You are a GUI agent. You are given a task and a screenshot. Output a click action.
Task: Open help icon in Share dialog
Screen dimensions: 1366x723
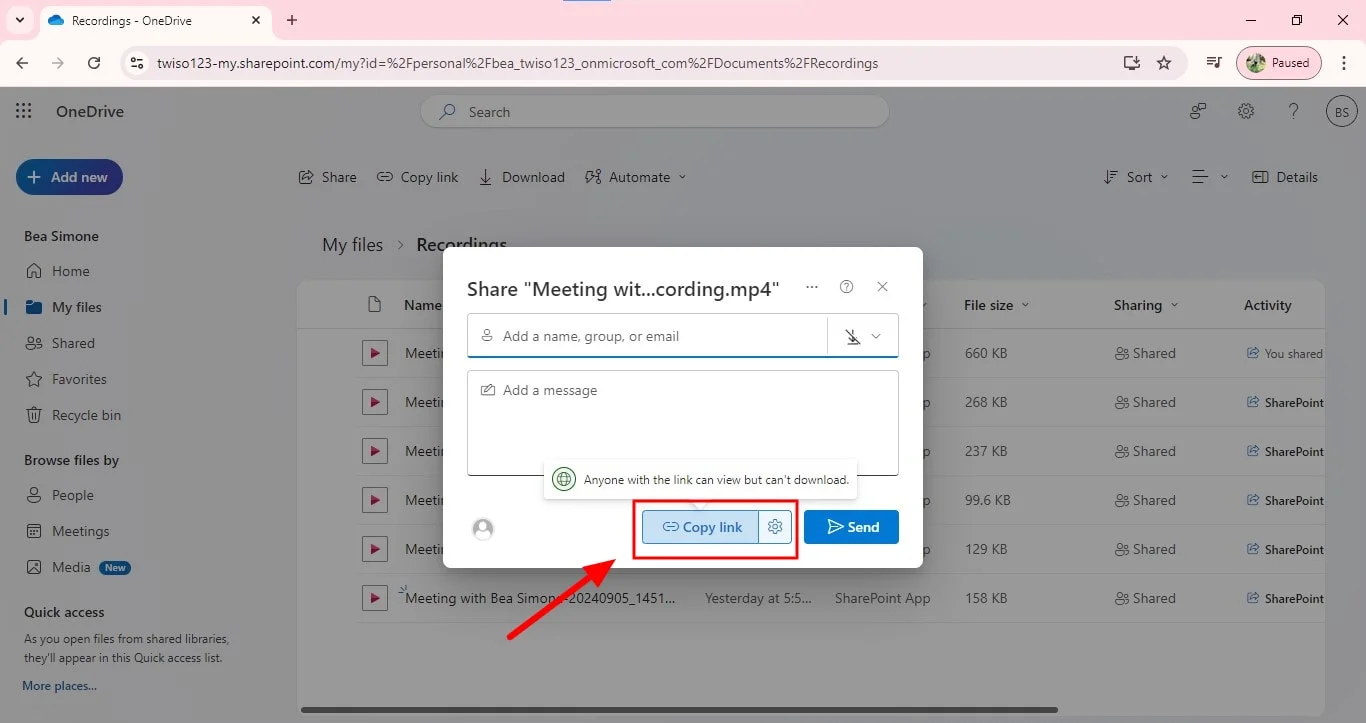click(847, 287)
